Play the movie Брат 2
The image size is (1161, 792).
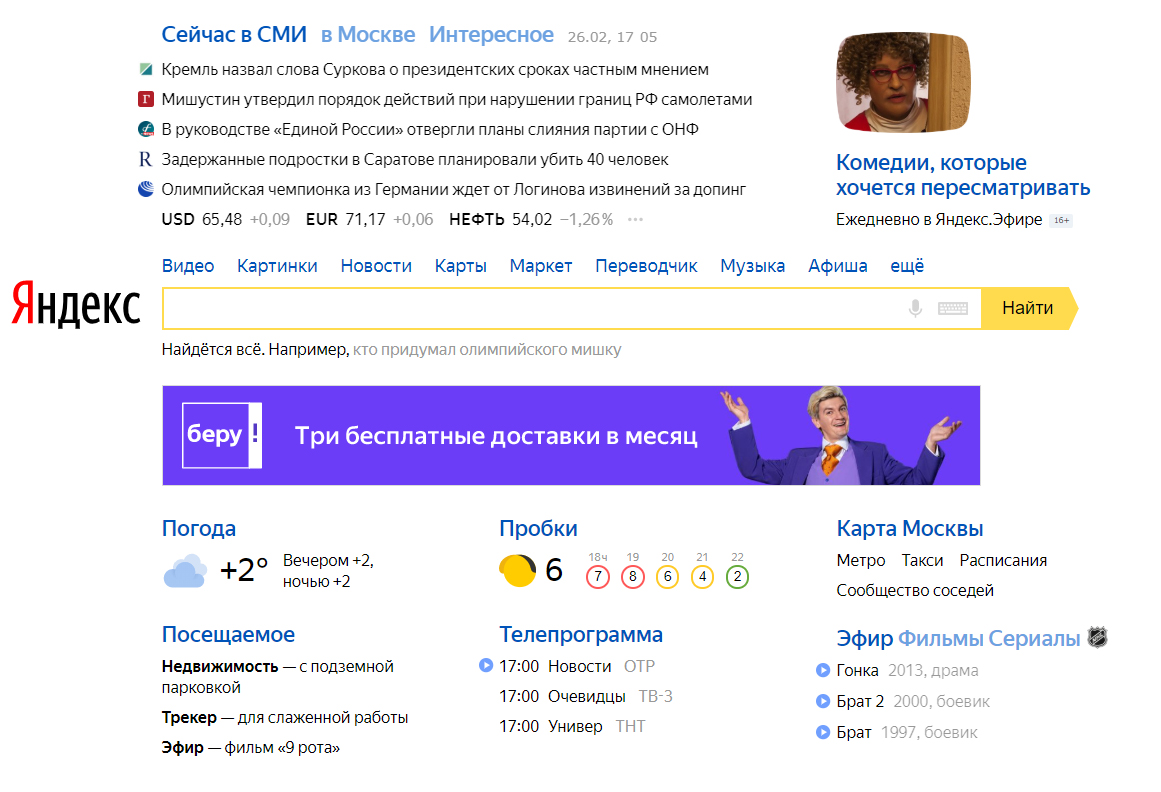[823, 701]
